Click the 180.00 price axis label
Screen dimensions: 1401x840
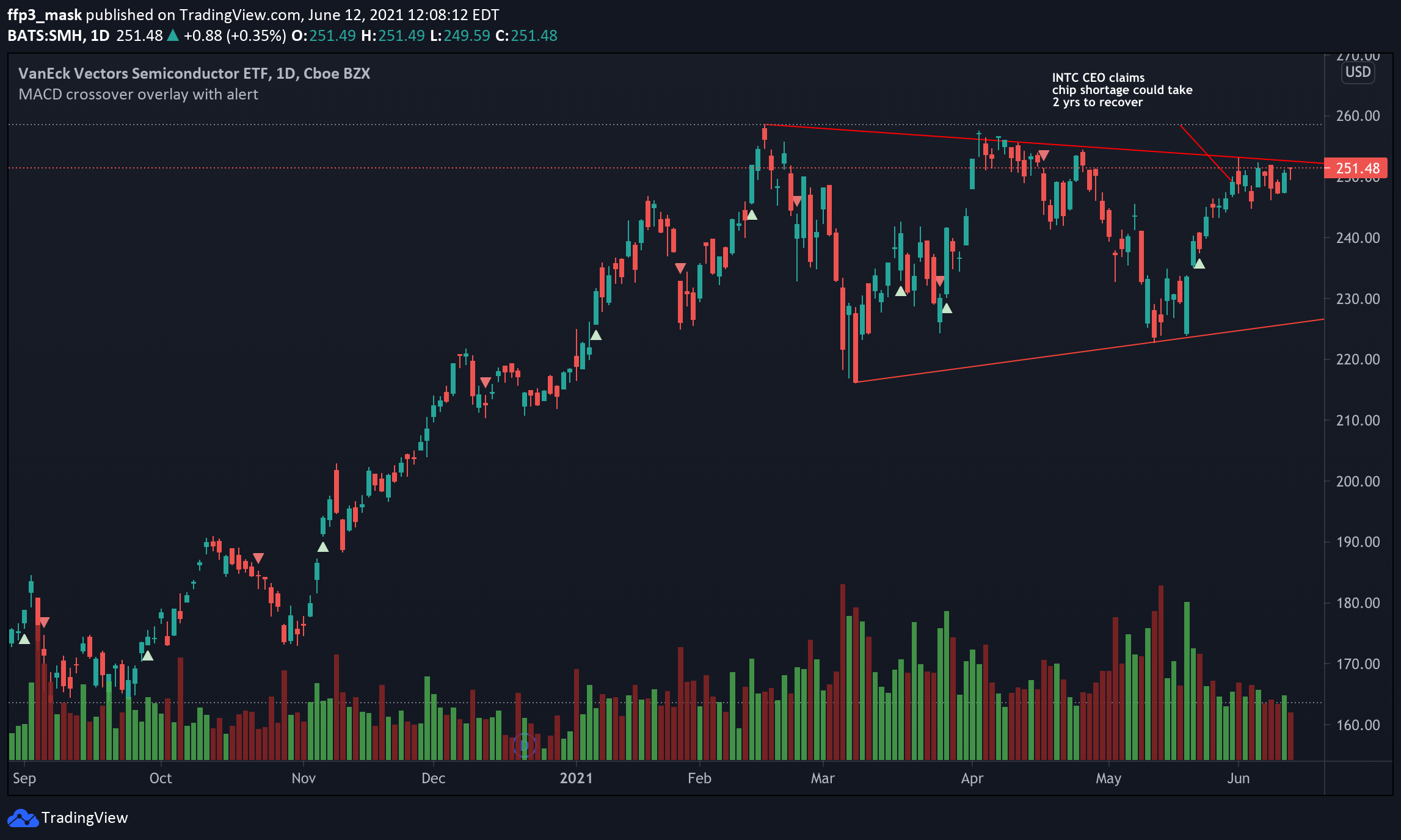[x=1358, y=603]
